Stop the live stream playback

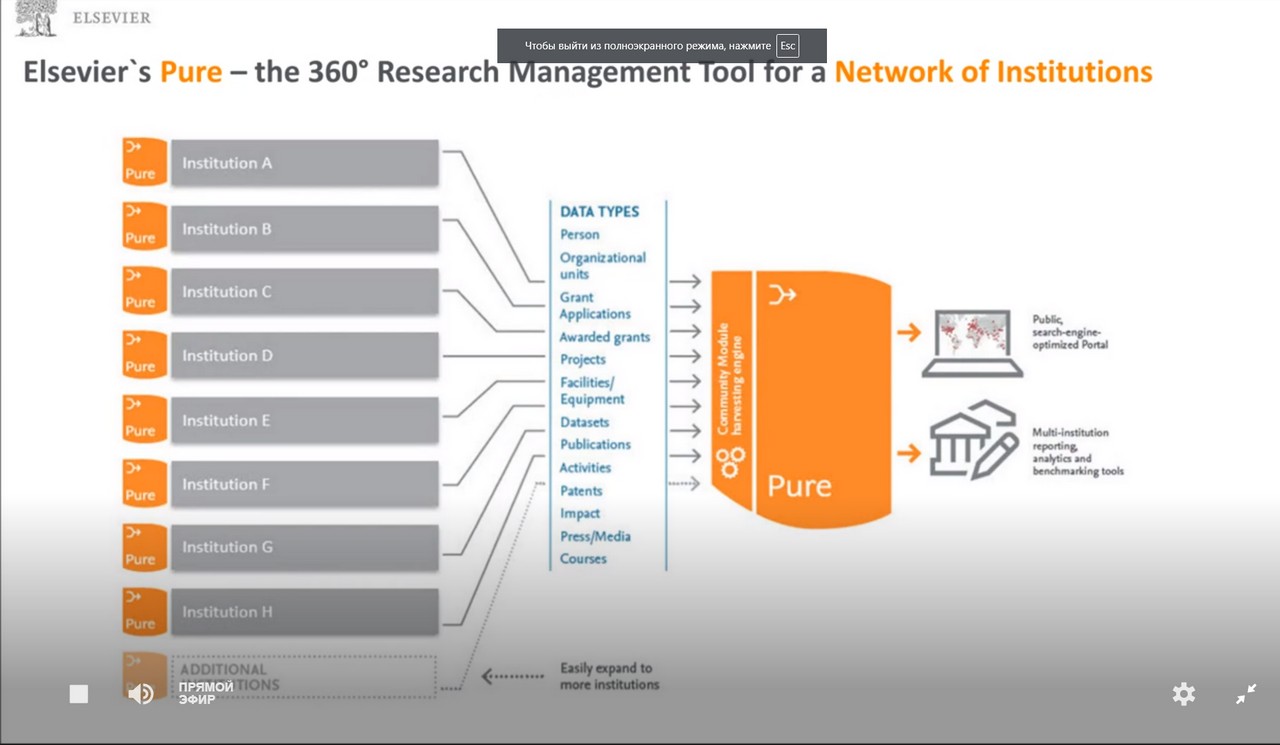click(x=79, y=694)
